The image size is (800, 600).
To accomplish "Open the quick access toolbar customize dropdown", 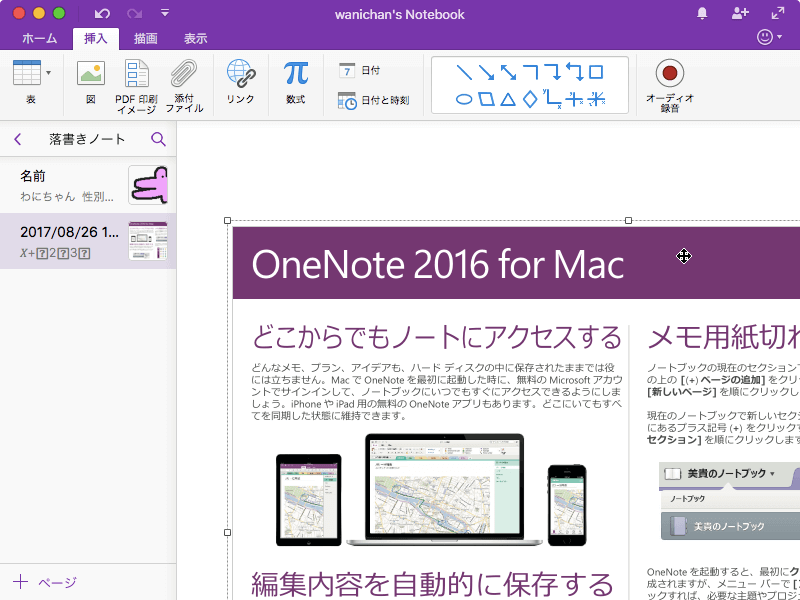I will coord(165,13).
